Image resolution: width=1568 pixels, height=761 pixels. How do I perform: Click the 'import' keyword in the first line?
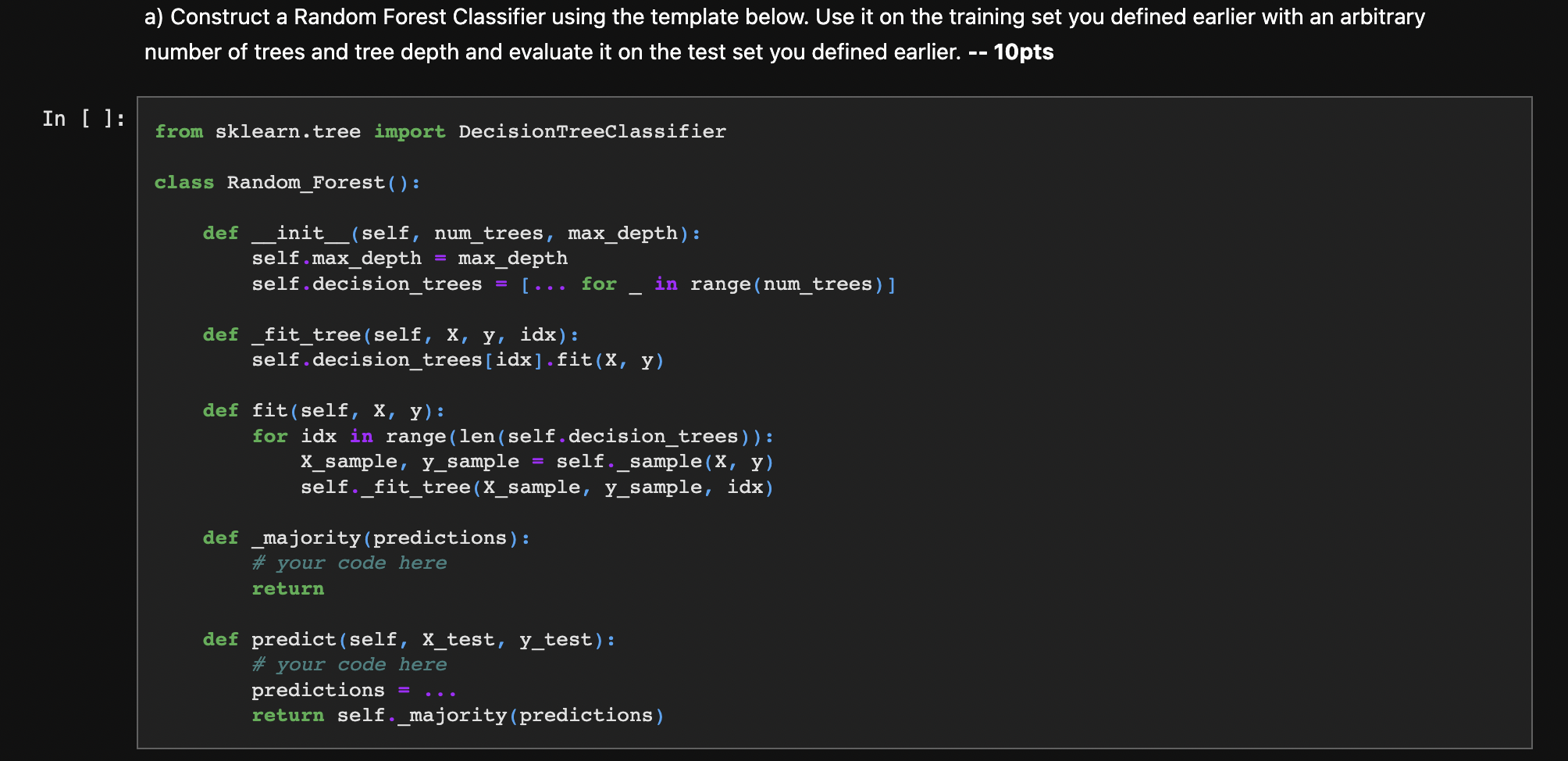point(410,131)
